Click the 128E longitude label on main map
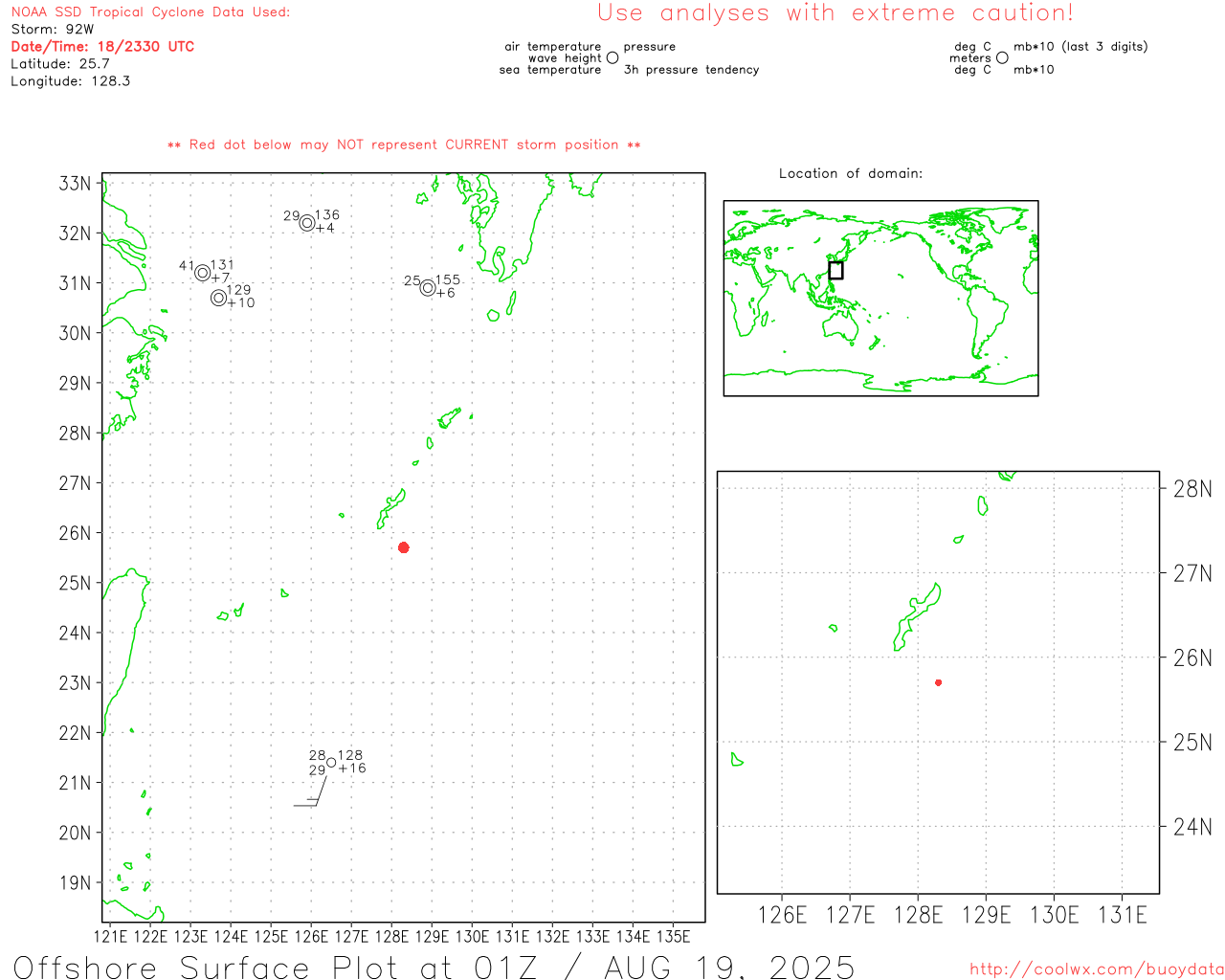The width and height of the screenshot is (1225, 980). [x=391, y=936]
